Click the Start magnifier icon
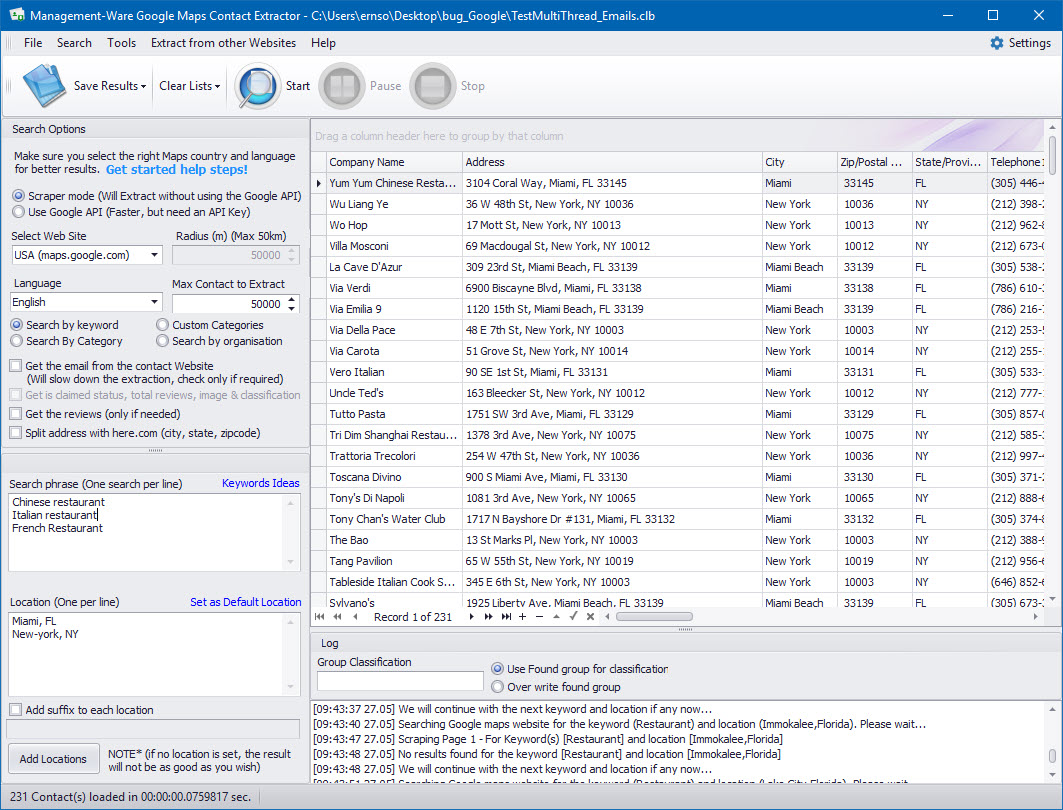This screenshot has height=810, width=1063. click(x=258, y=86)
